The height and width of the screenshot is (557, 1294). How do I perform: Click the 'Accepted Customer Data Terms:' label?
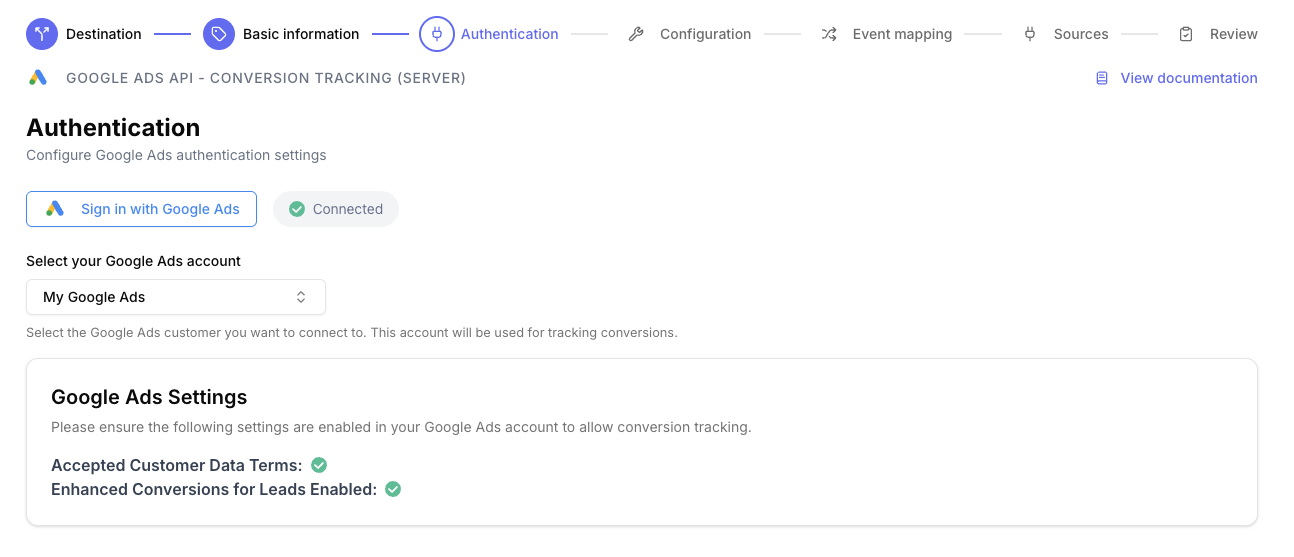pos(177,465)
